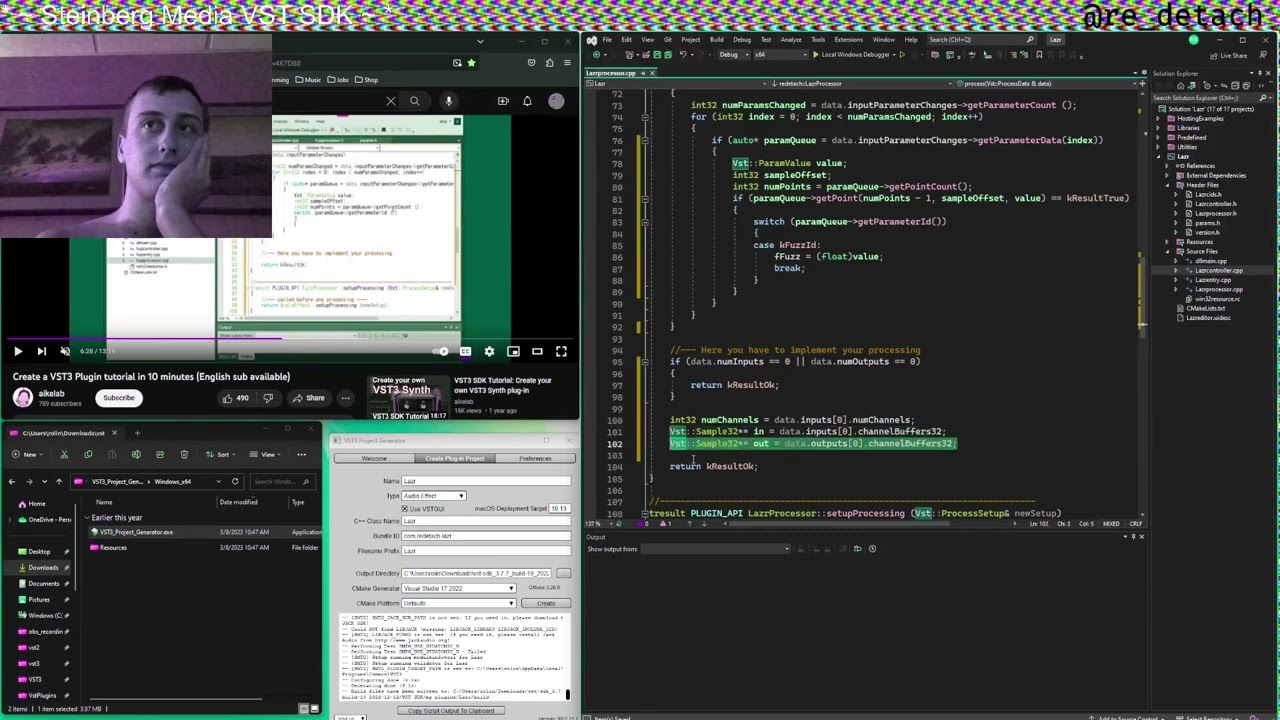Screen dimensions: 1280x720
Task: Seek on the YouTube video progress bar
Action: coord(290,337)
